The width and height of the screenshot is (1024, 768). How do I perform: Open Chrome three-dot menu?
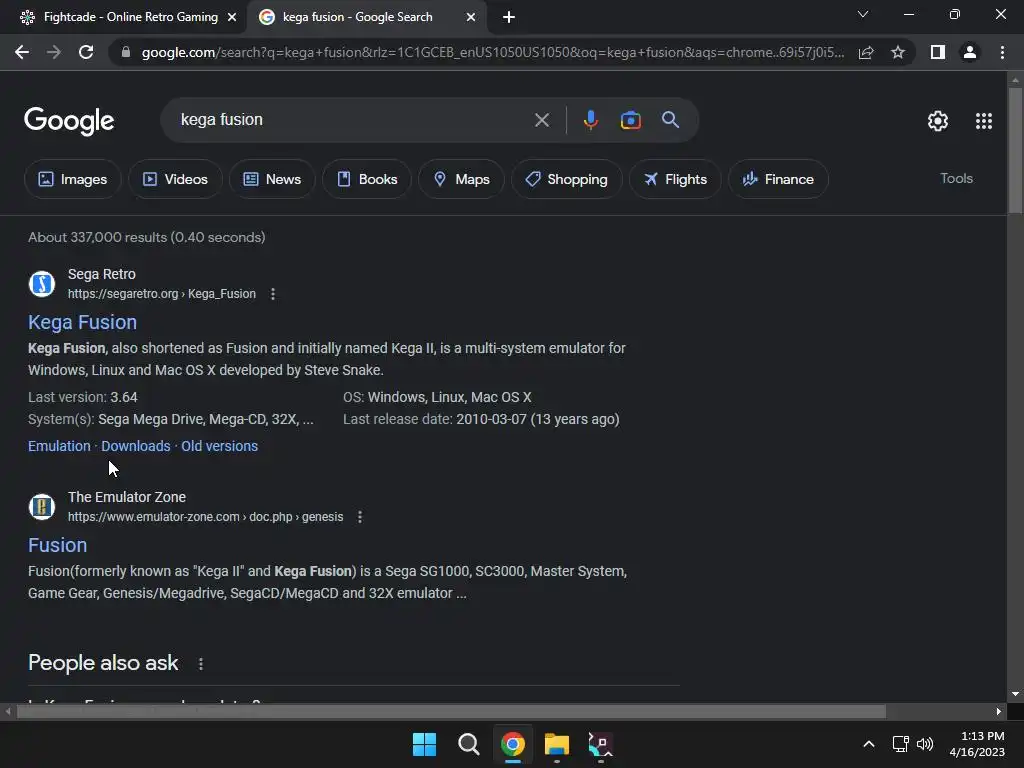[1002, 52]
